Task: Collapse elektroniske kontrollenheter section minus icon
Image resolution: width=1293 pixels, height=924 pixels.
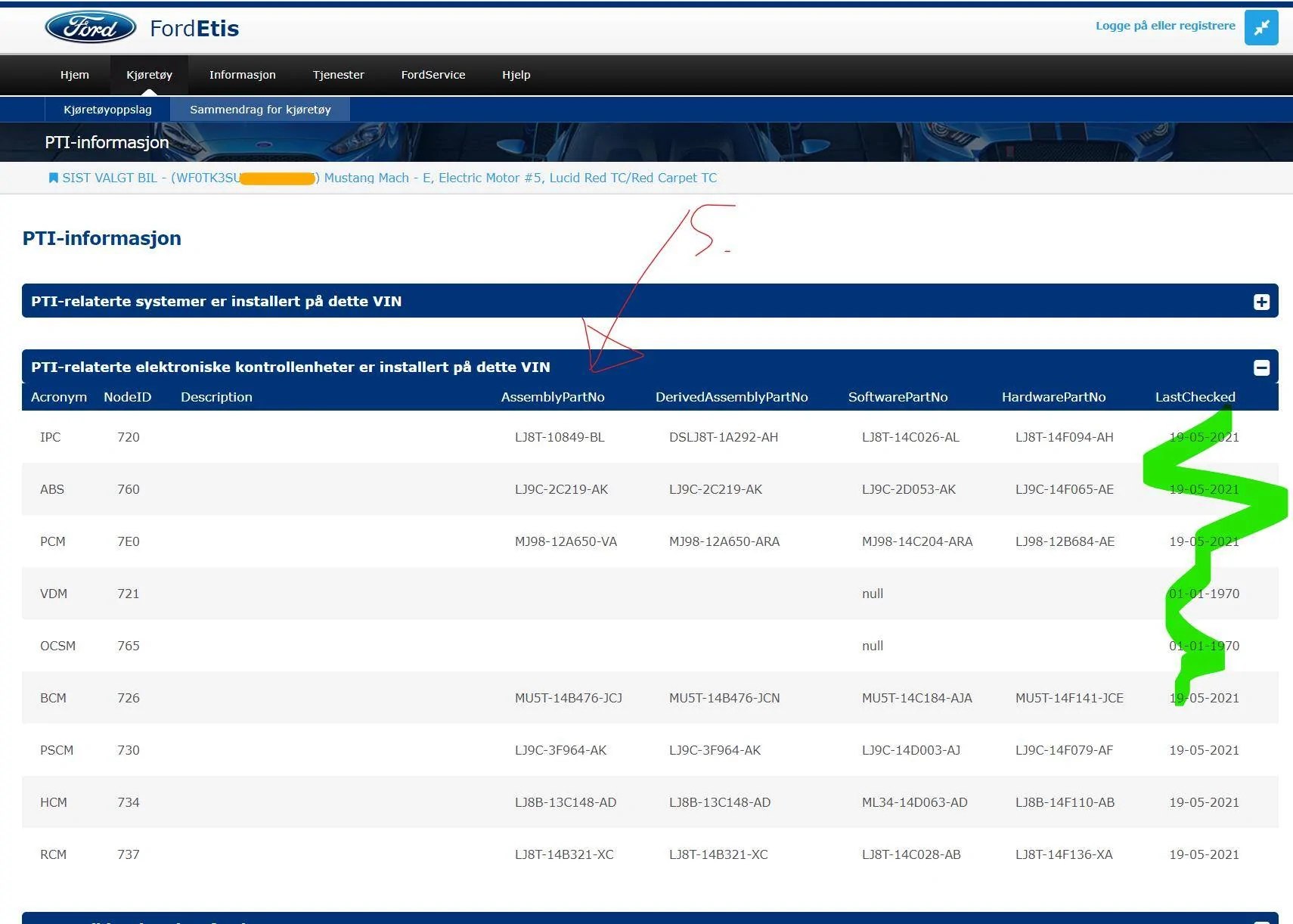Action: [x=1261, y=367]
